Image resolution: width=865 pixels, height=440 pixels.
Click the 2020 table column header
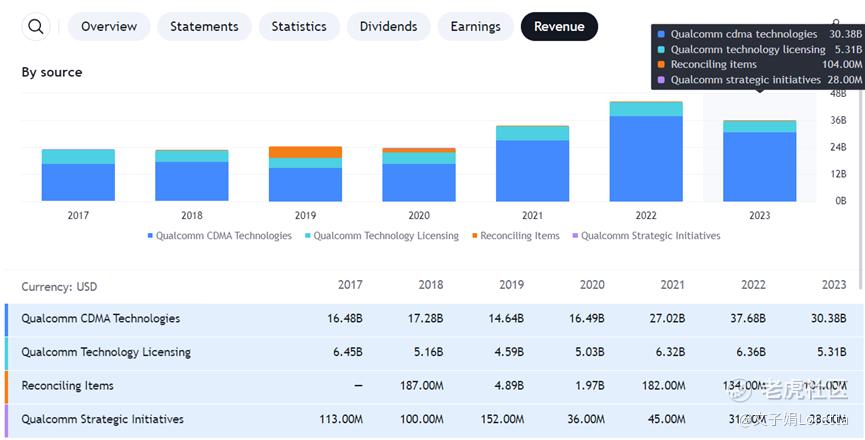(x=592, y=285)
